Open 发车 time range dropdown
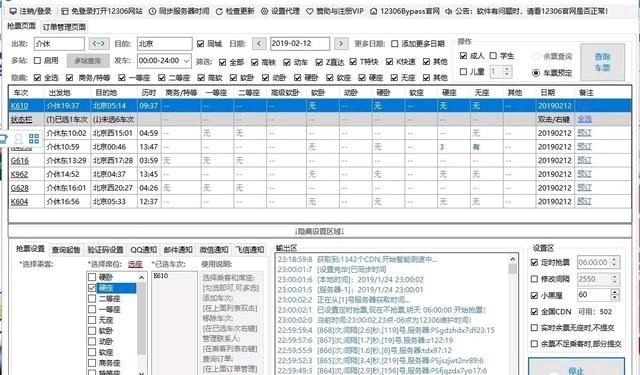The height and width of the screenshot is (375, 640). pyautogui.click(x=164, y=61)
